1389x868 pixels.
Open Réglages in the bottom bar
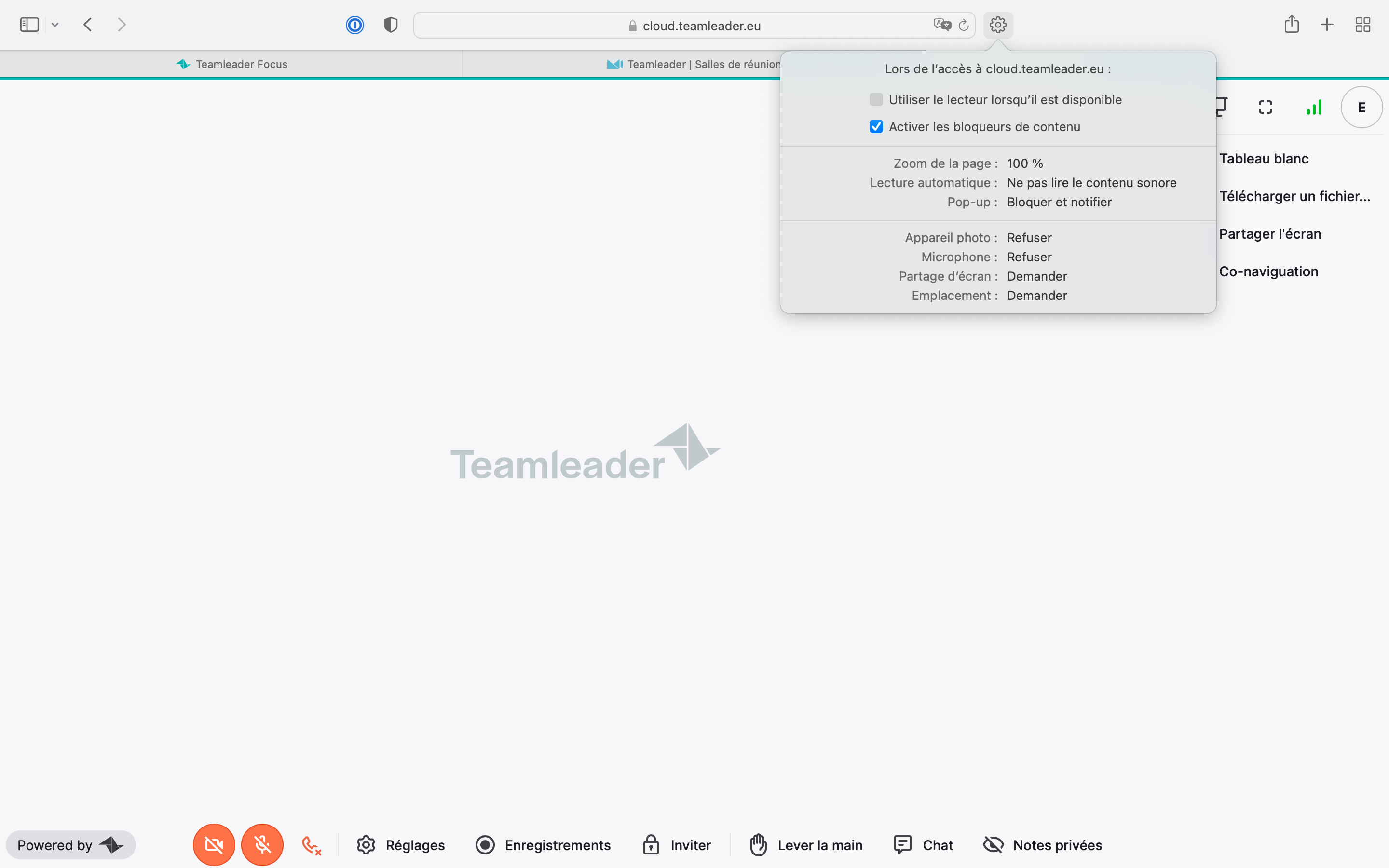401,845
